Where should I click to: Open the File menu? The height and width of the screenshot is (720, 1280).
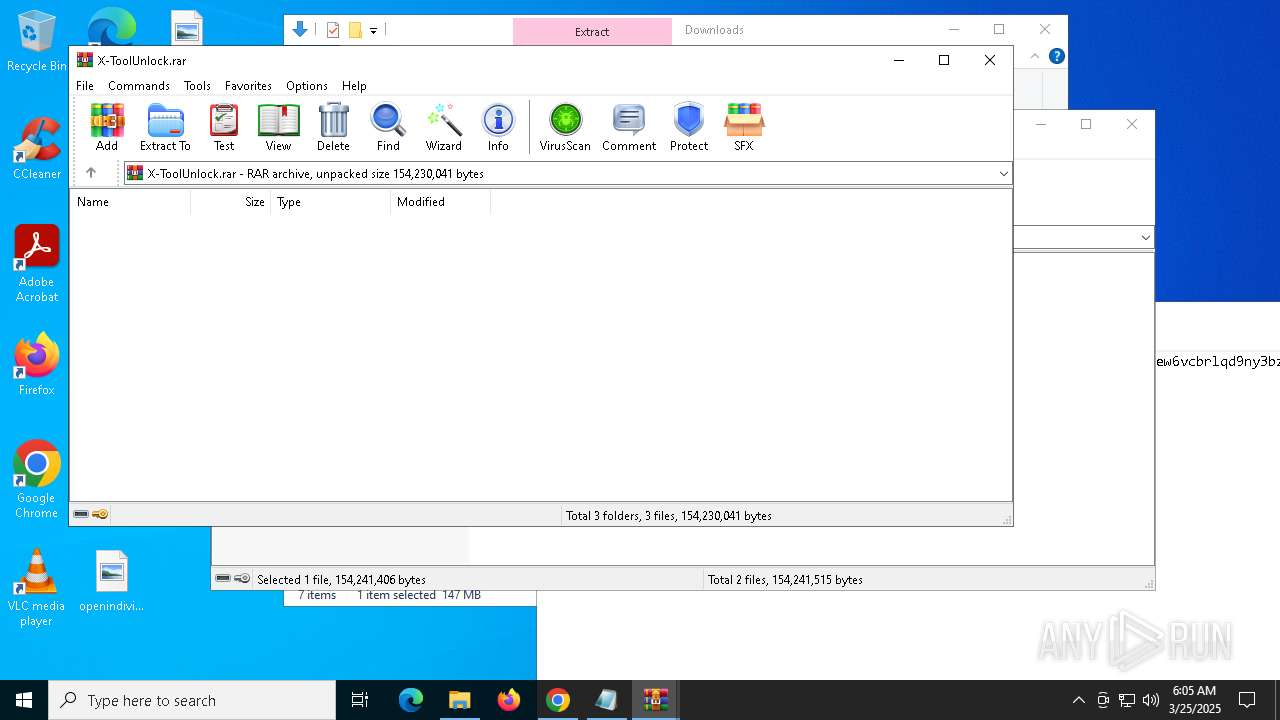(x=85, y=86)
